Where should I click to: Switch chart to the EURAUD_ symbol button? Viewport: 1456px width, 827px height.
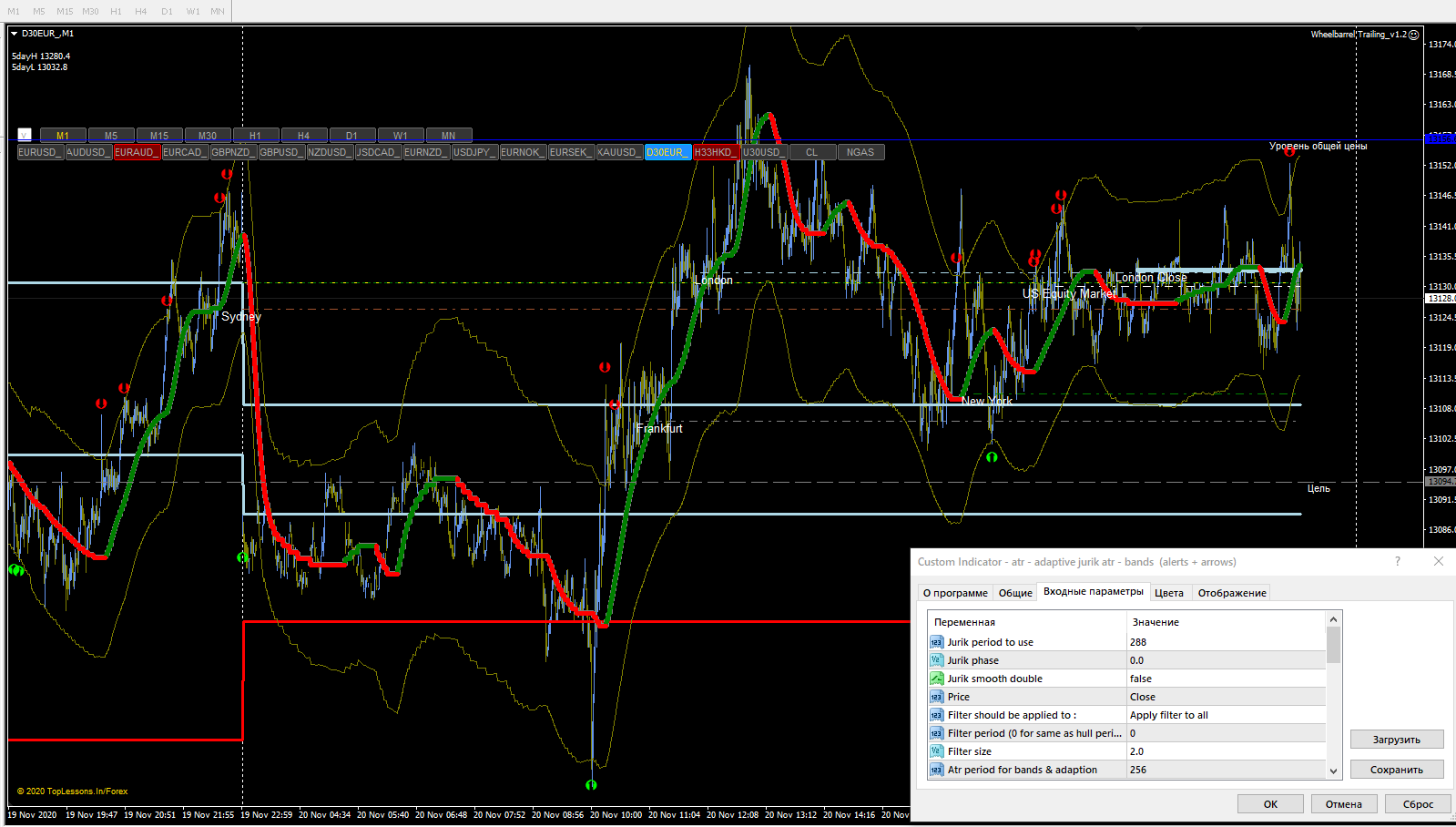pos(137,152)
